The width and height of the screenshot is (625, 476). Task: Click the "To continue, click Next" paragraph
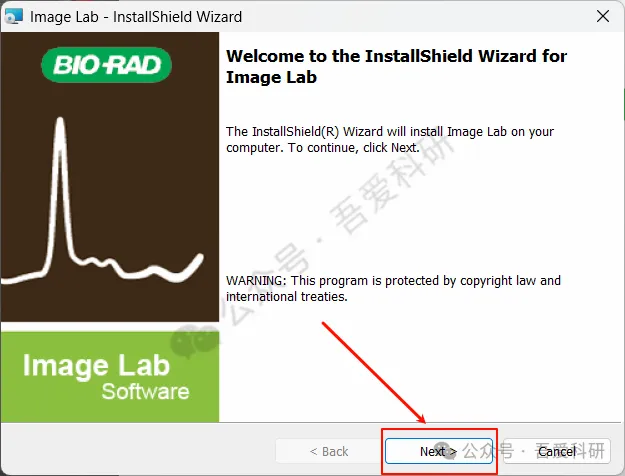tap(390, 140)
